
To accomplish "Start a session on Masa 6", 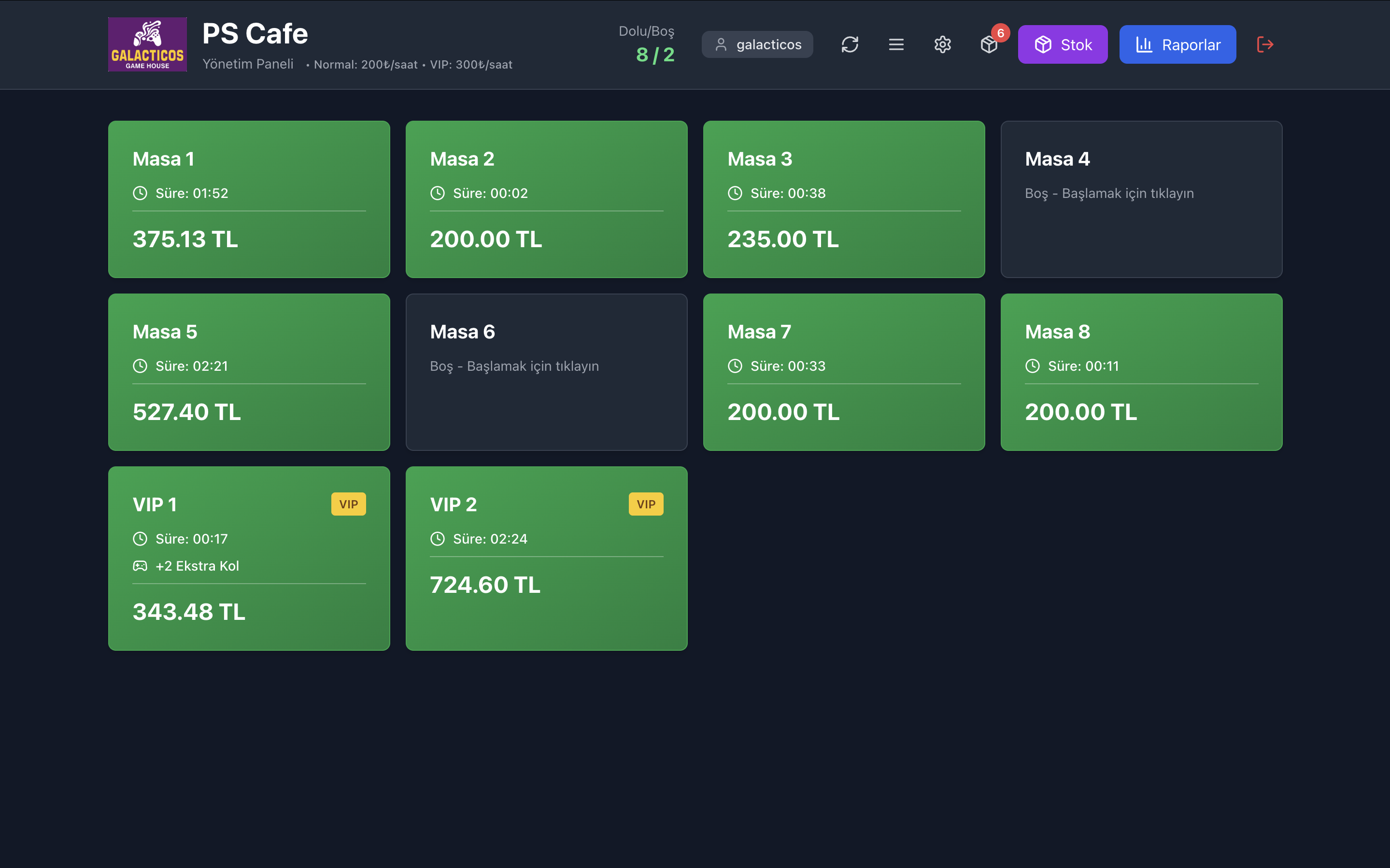I will [x=546, y=372].
